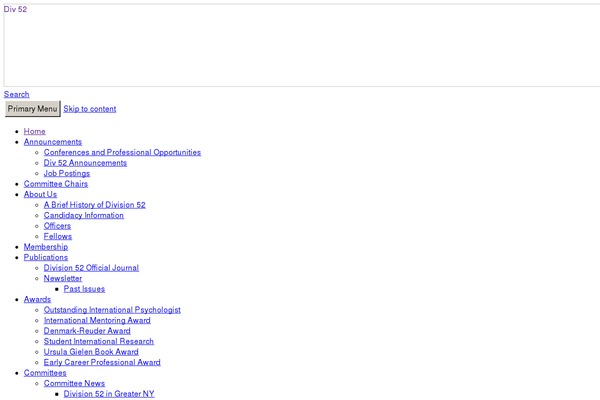
Task: Open the Announcements menu link
Action: [x=53, y=142]
